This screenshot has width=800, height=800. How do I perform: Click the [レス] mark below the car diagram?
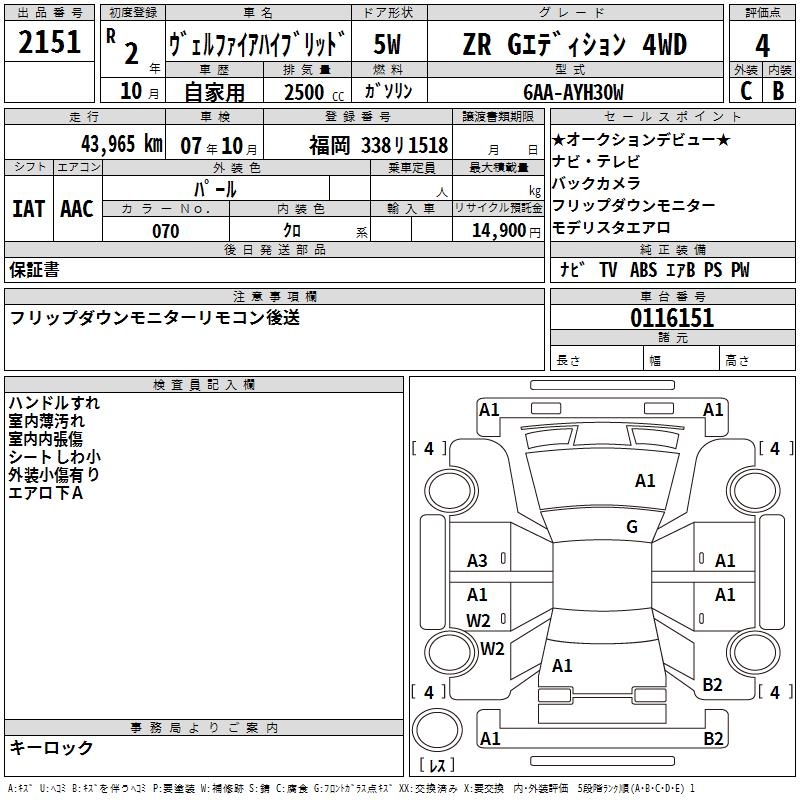point(438,766)
